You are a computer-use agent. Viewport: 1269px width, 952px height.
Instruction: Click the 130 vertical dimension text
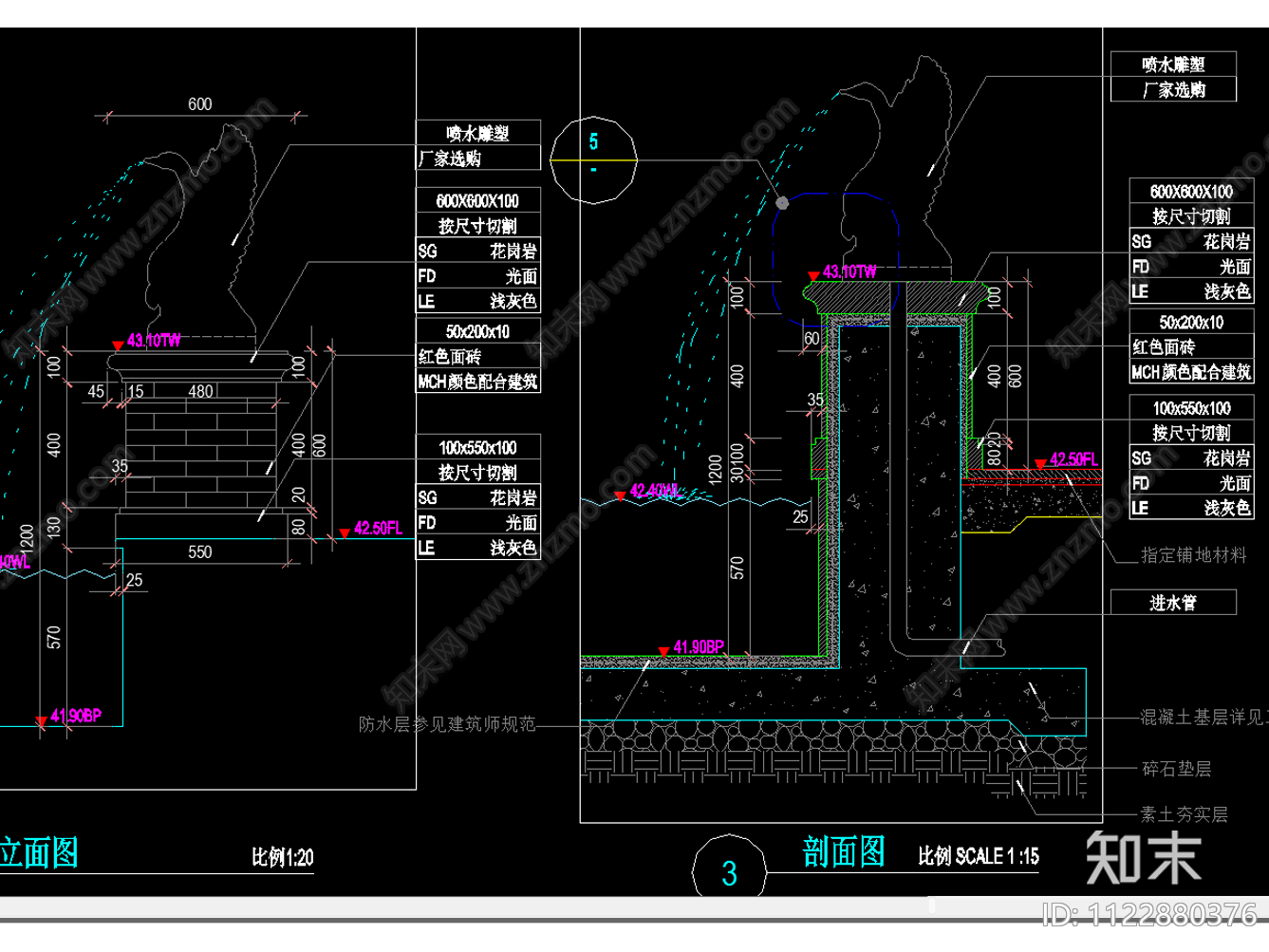point(54,527)
